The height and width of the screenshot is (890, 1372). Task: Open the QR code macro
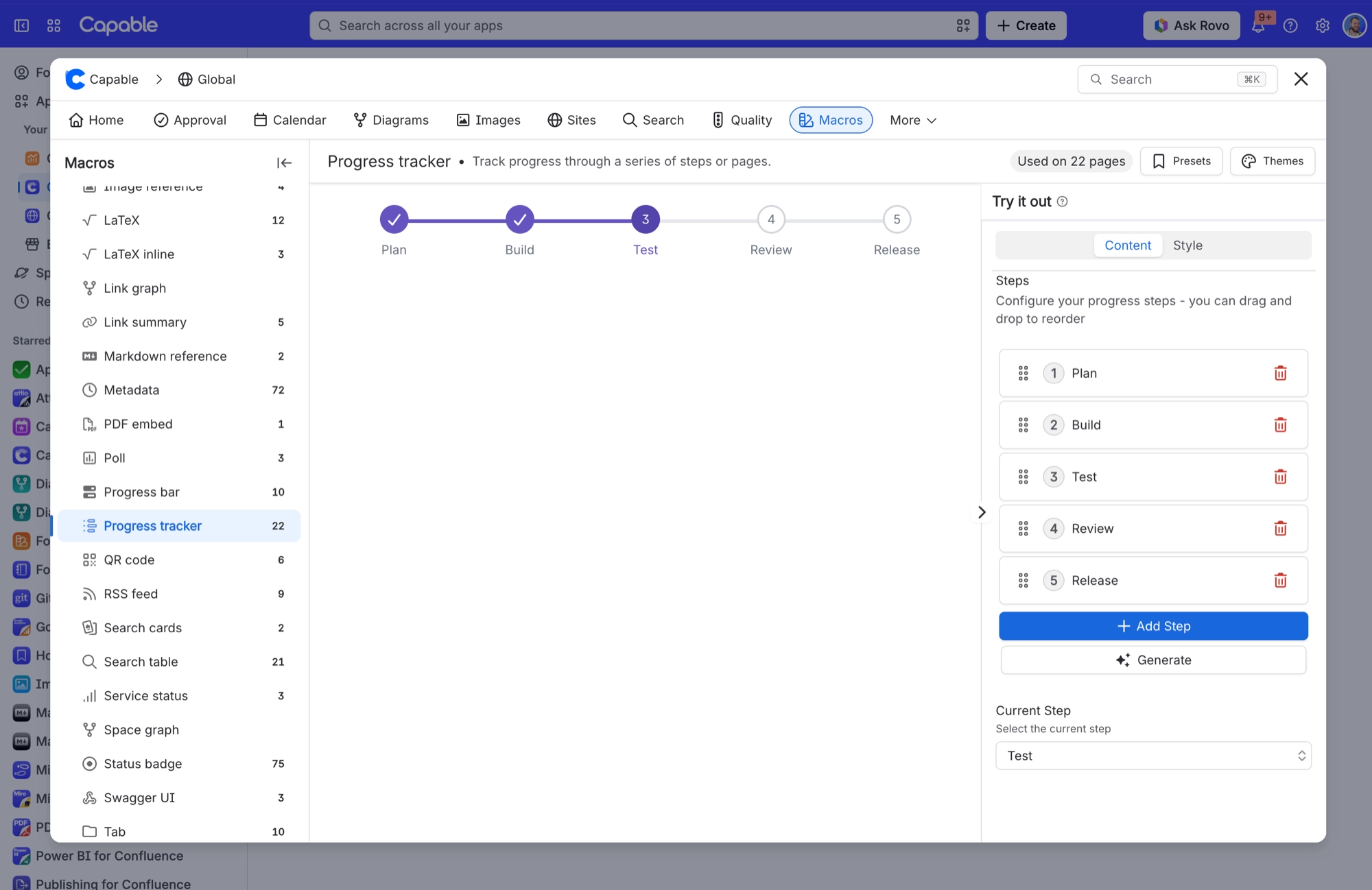[180, 560]
